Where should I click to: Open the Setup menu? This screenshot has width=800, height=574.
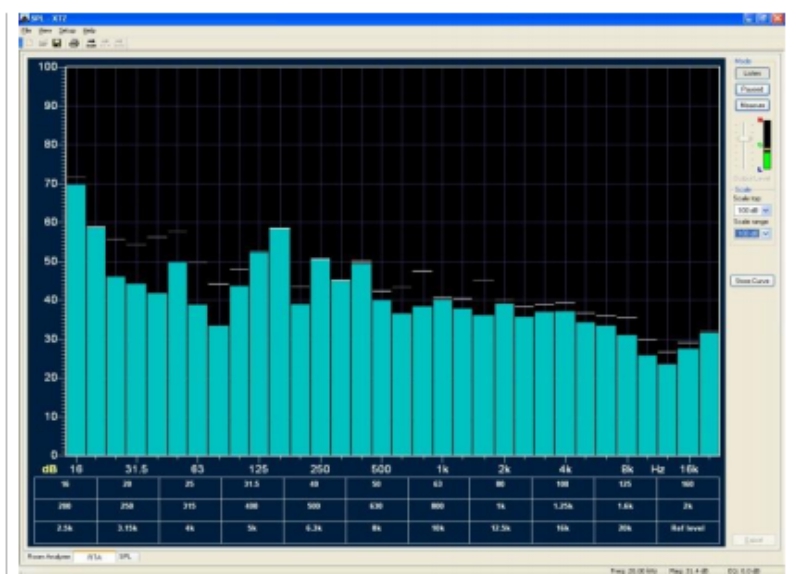point(67,31)
